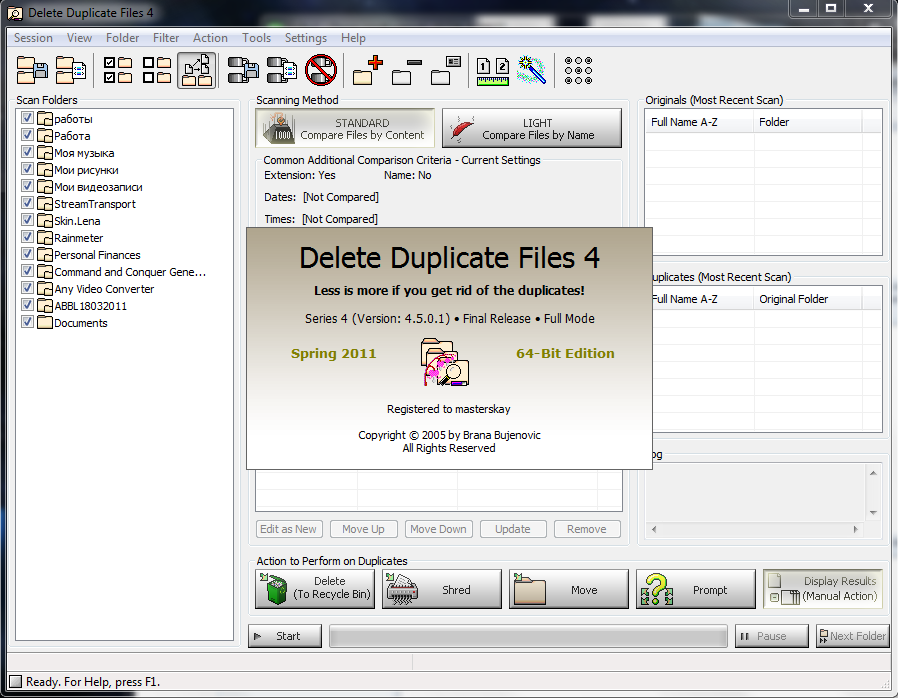Click the drives list toolbar icon
Screen dimensions: 898x698
pos(282,70)
